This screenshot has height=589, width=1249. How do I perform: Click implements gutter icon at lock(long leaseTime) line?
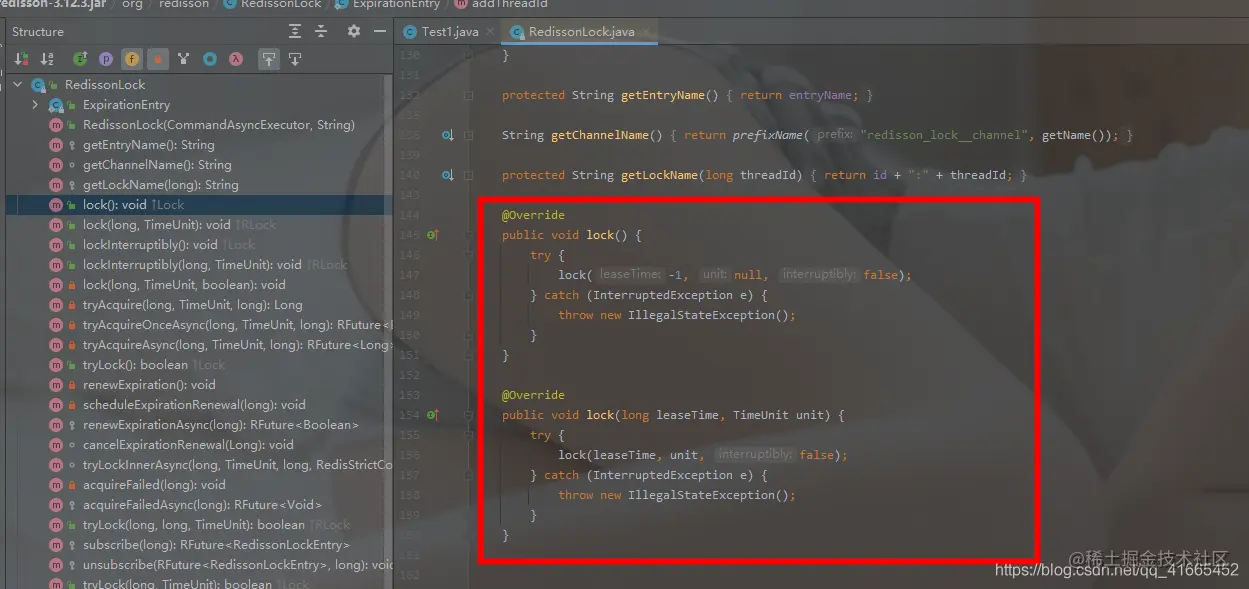tap(433, 415)
